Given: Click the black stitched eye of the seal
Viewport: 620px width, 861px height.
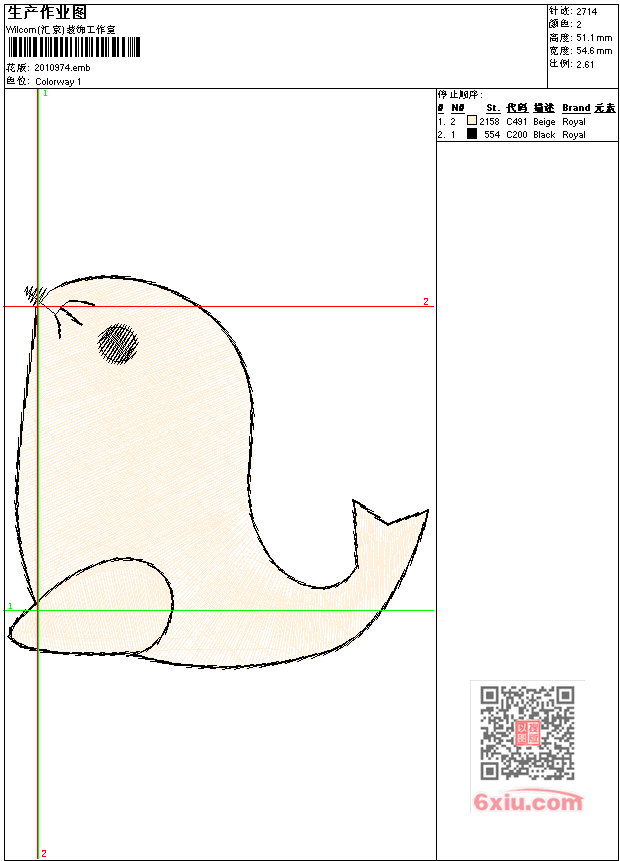Looking at the screenshot, I should click(x=118, y=343).
